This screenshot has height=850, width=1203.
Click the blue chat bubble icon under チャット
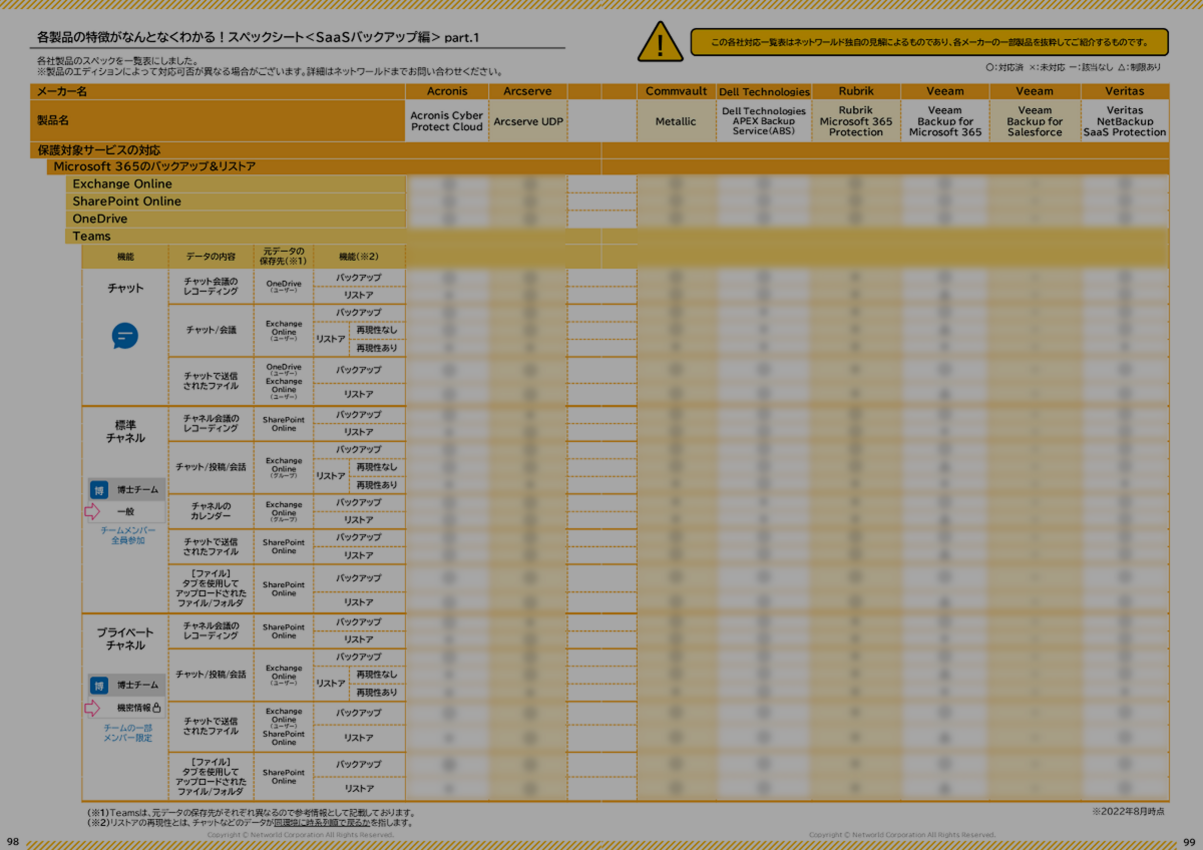[125, 336]
